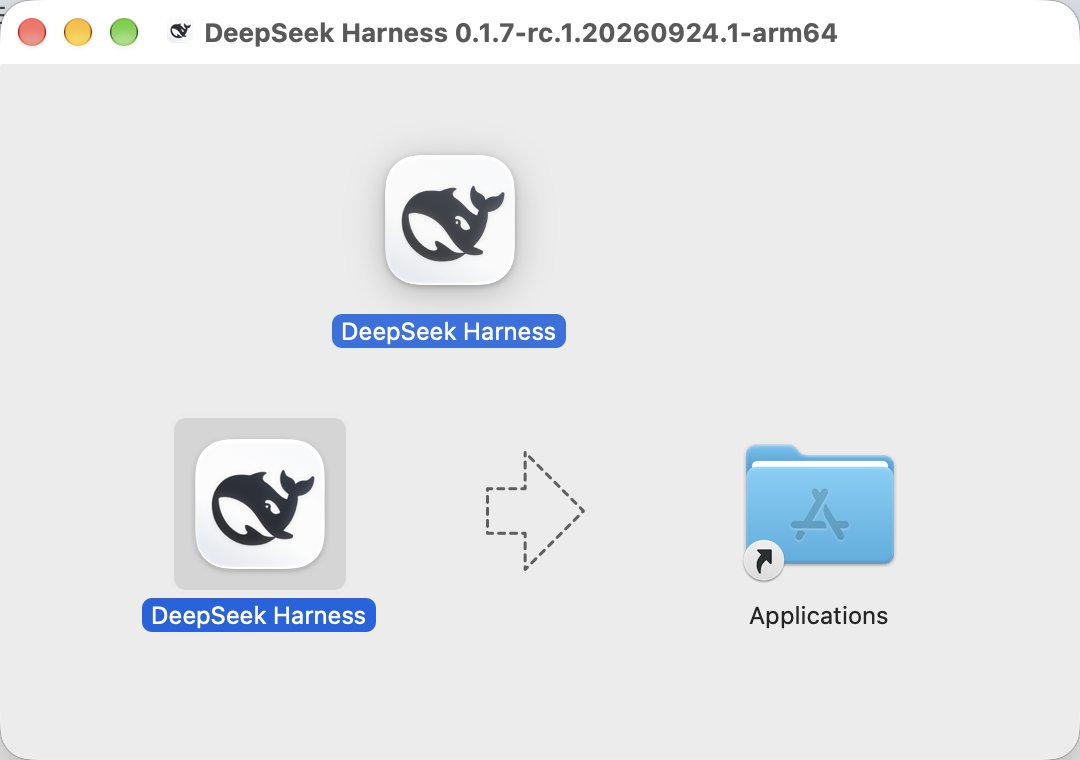
Task: Click the window title DeepSeek Harness 0.1.7-rc.1.20260924.1-arm64
Action: point(521,32)
